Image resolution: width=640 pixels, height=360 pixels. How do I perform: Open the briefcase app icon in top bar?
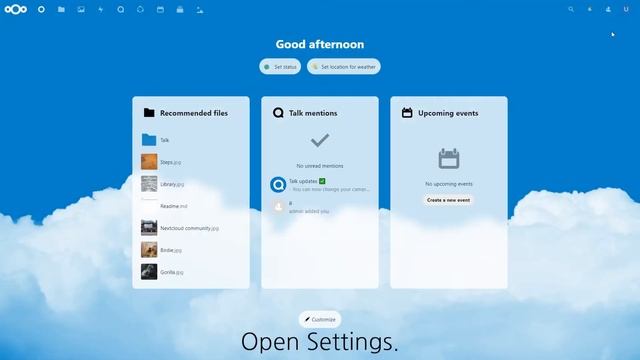click(x=180, y=9)
